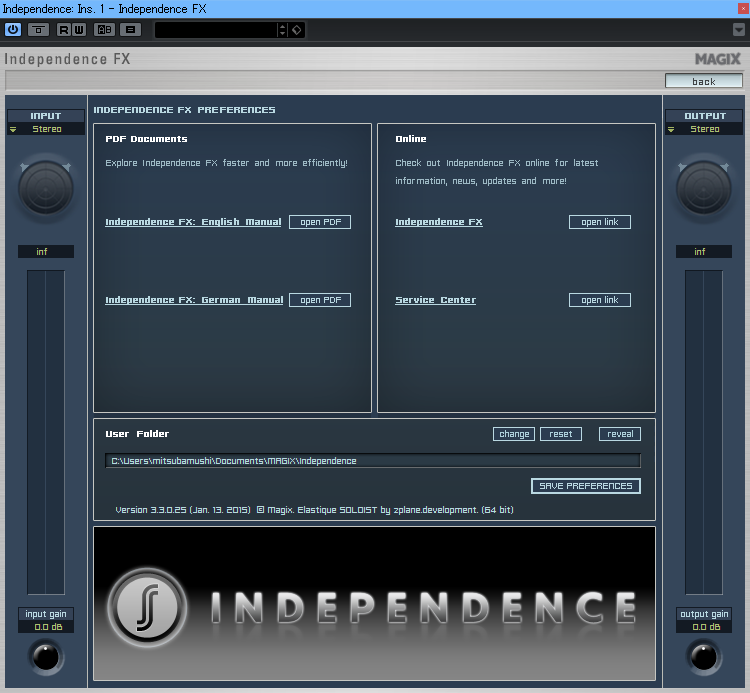Enable Write automation (W) button

[x=79, y=30]
